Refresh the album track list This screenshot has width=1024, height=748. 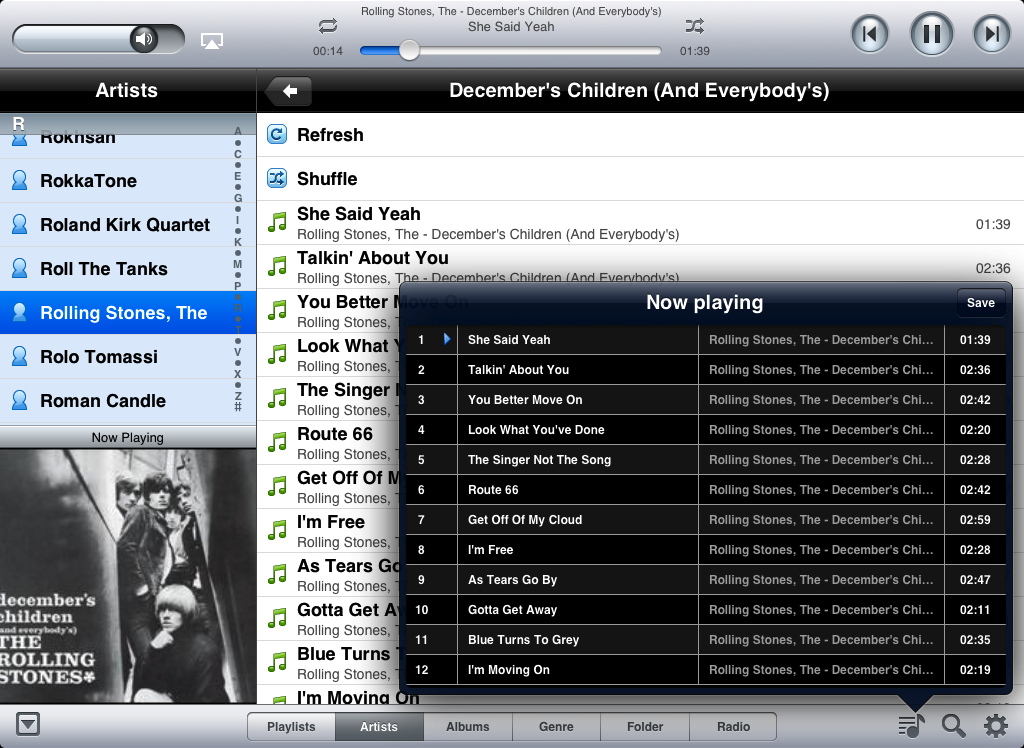coord(330,135)
